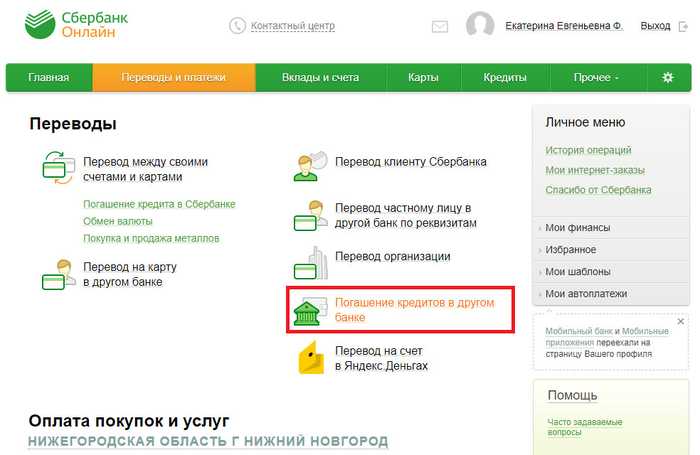This screenshot has width=700, height=455.
Task: Open the Обмен валюты link
Action: click(118, 221)
